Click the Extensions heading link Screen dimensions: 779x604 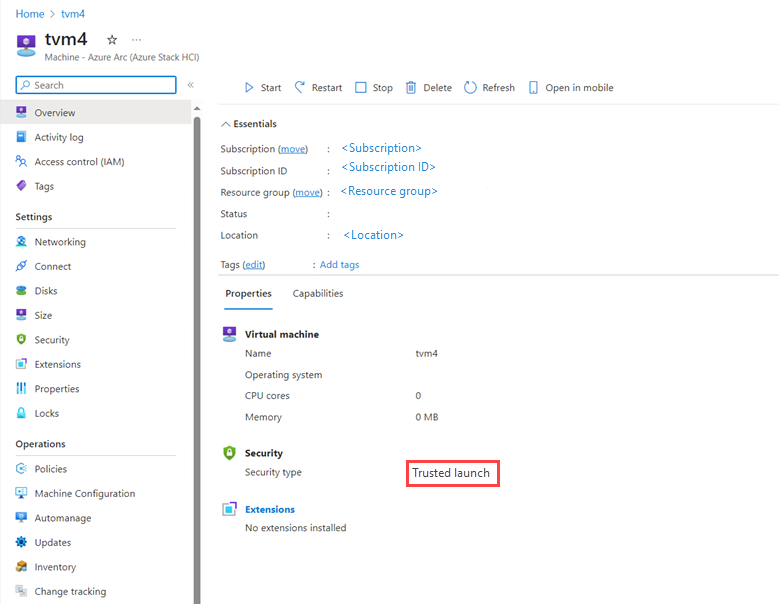point(270,510)
